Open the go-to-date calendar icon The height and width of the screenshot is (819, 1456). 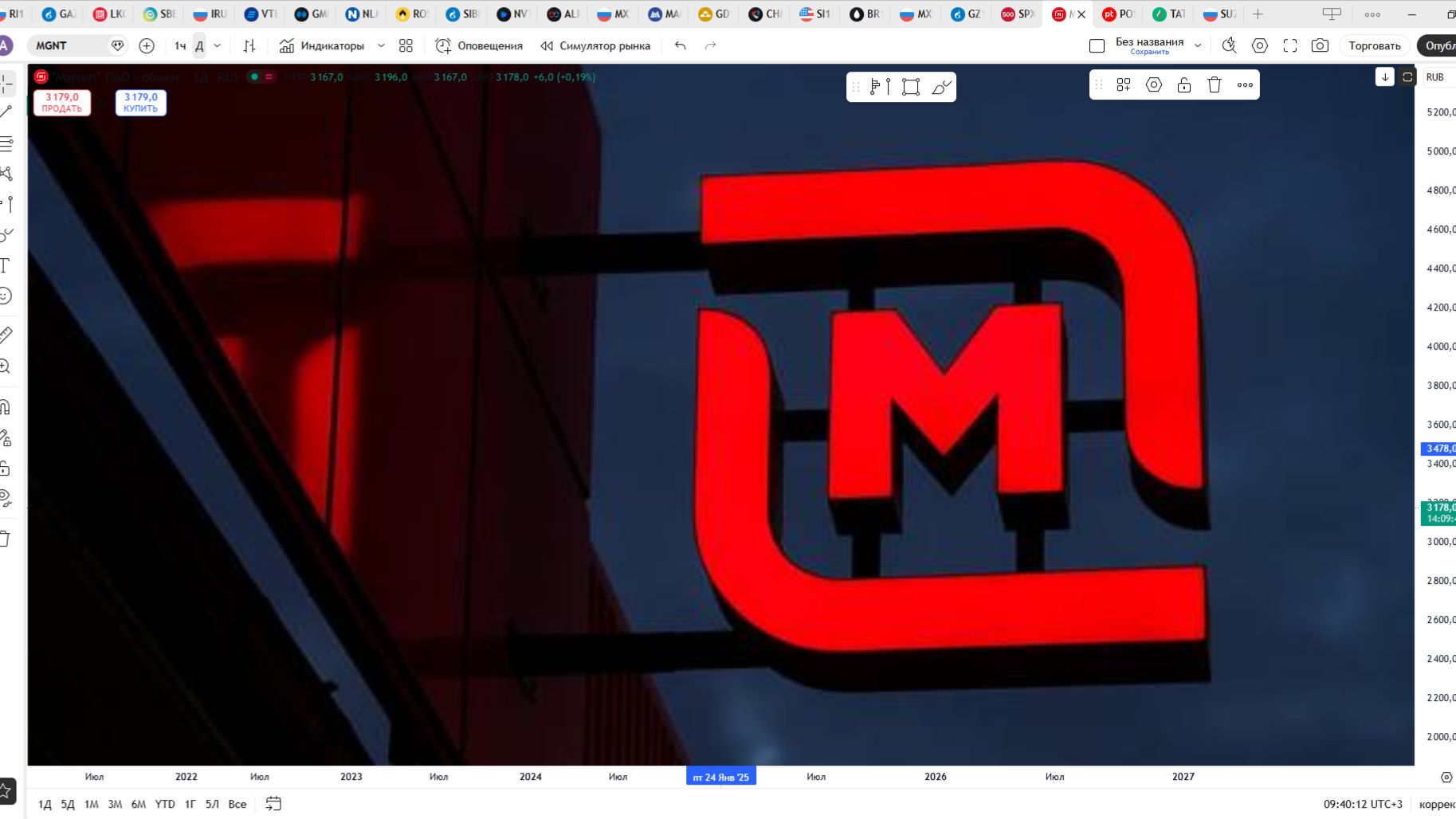pyautogui.click(x=273, y=804)
